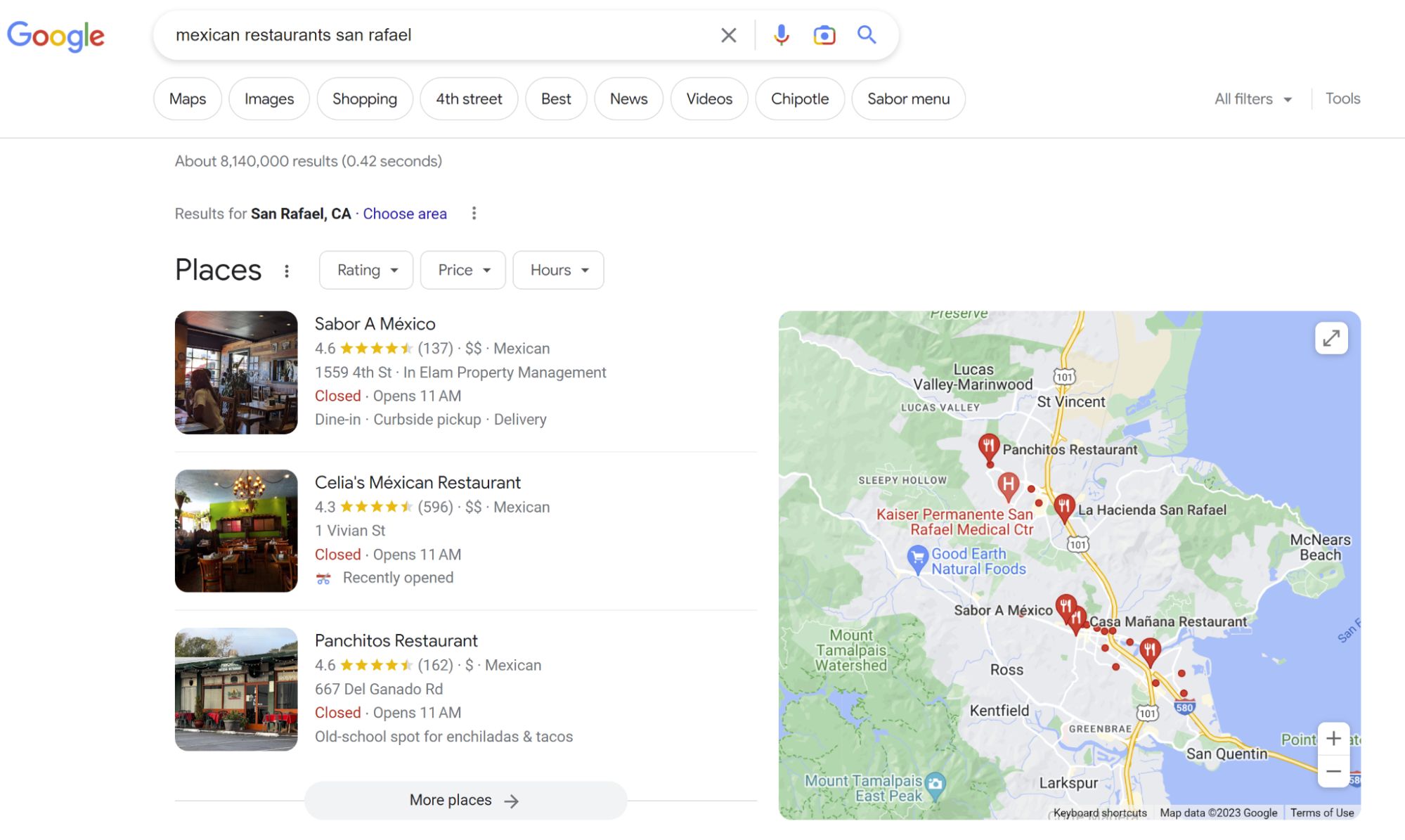Expand the map to full view
1405x840 pixels.
click(1330, 339)
